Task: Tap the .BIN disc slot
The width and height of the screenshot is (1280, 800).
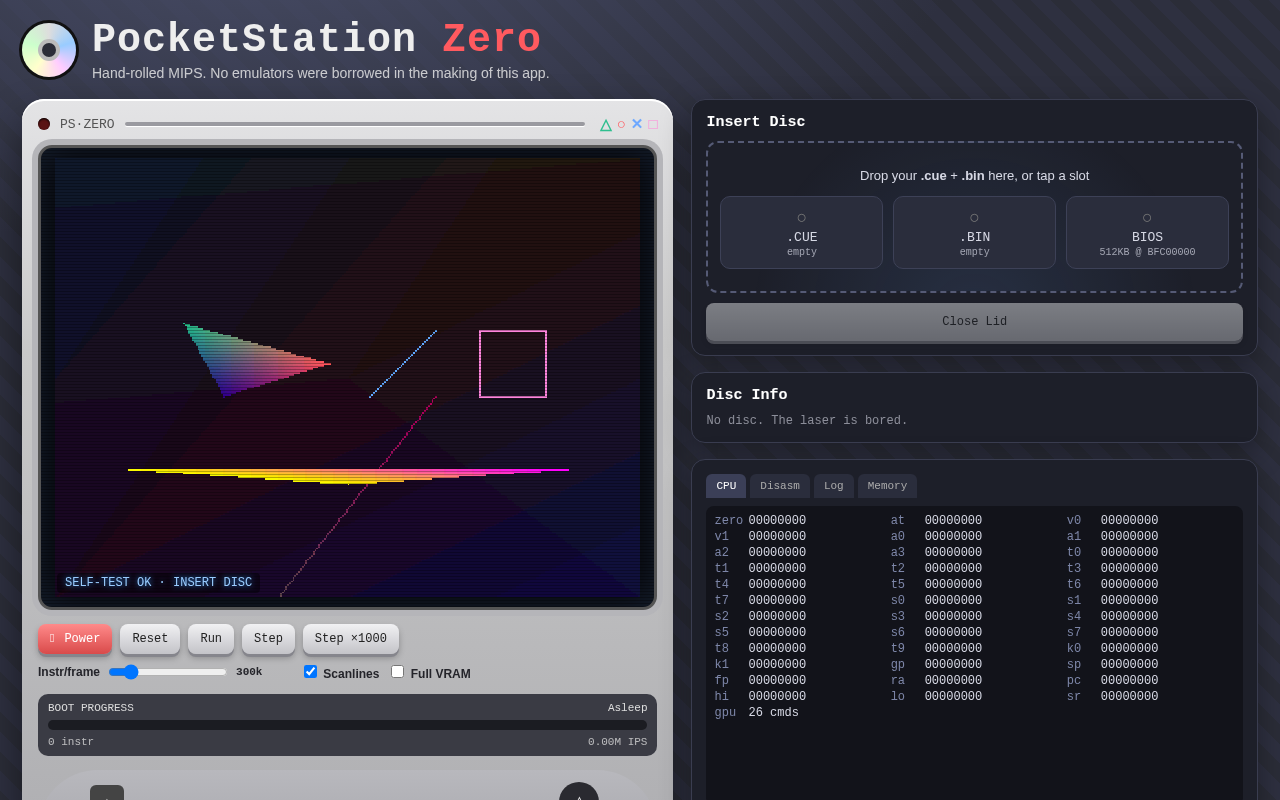Action: tap(975, 233)
